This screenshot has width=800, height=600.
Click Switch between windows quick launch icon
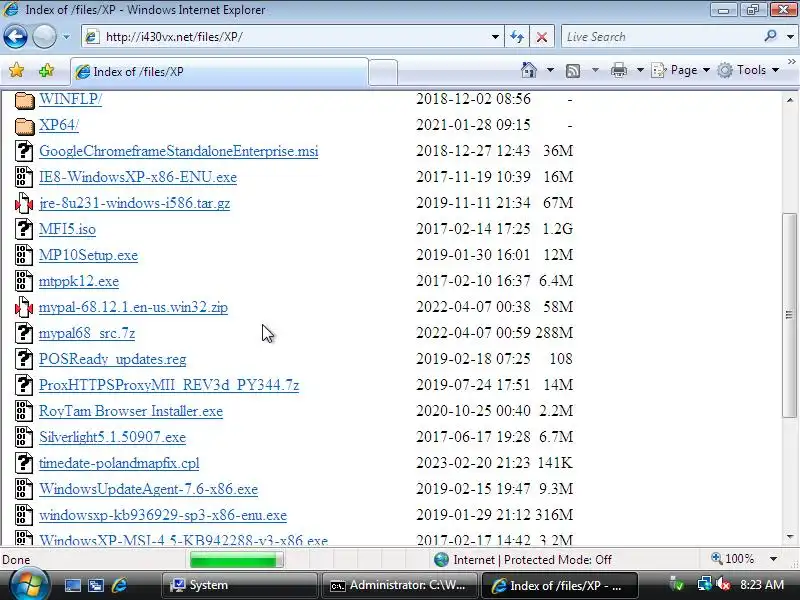pyautogui.click(x=95, y=585)
